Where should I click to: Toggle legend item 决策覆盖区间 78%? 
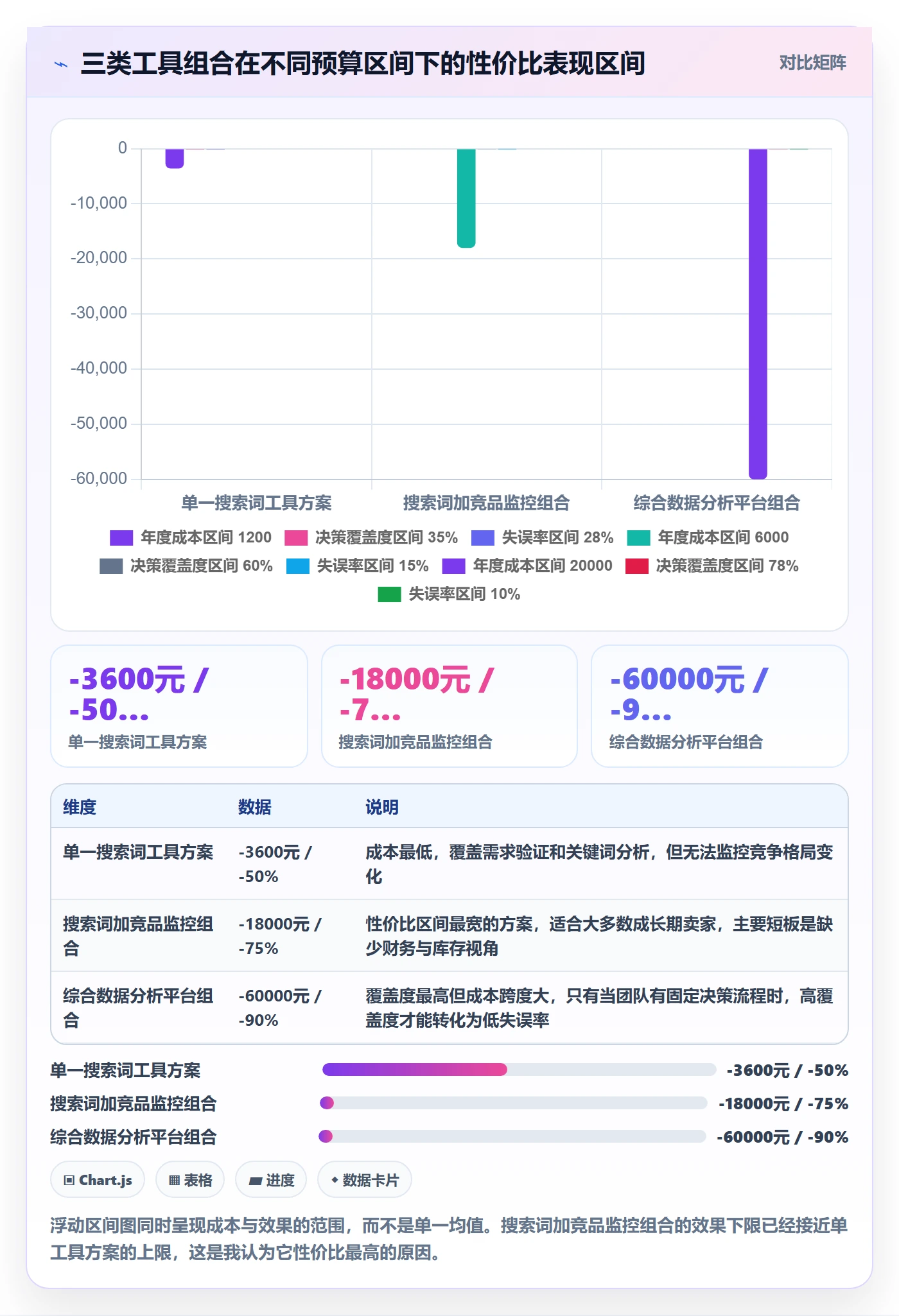(712, 566)
